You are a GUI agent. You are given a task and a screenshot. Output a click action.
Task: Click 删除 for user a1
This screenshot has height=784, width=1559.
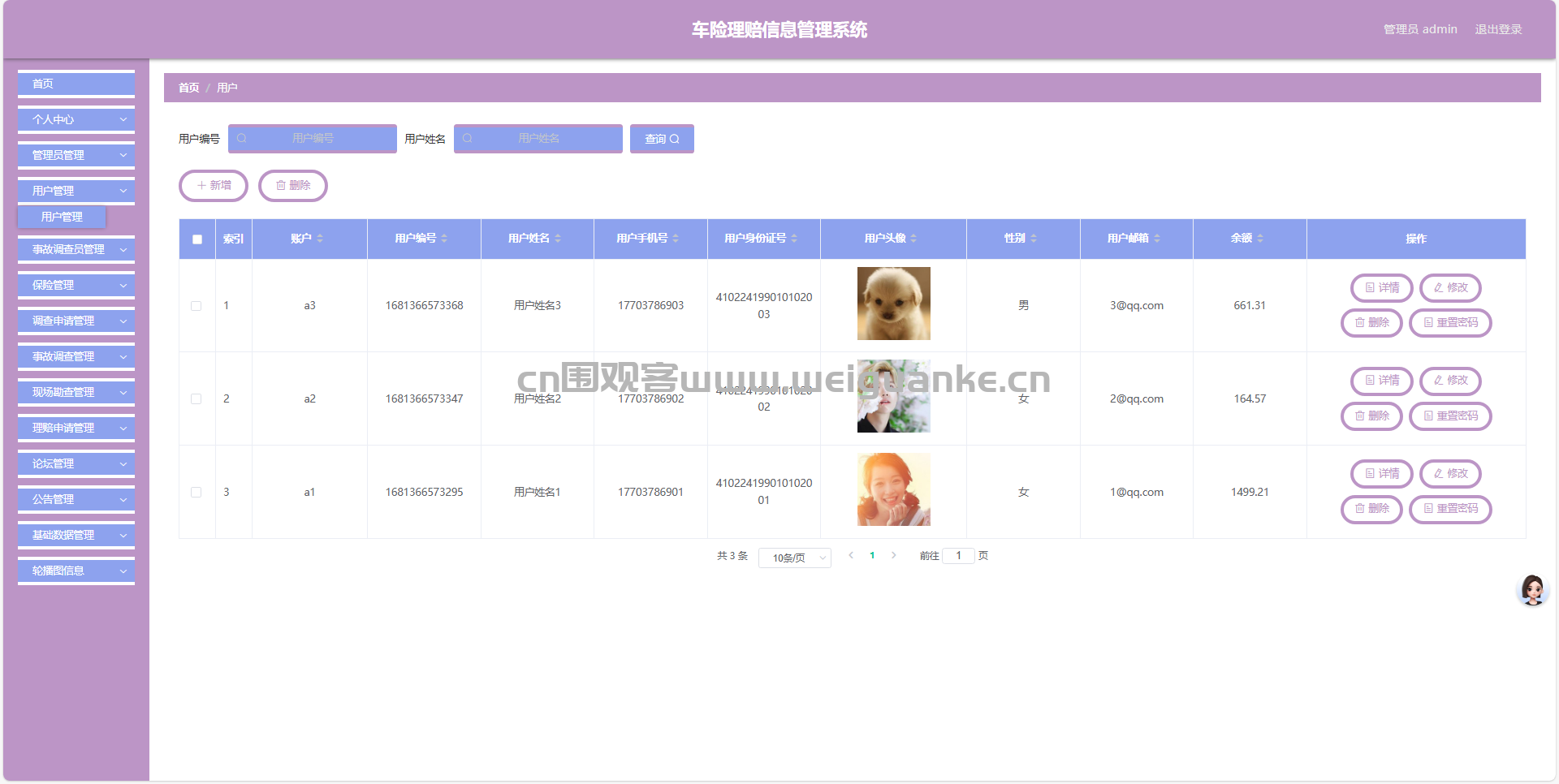coord(1371,509)
